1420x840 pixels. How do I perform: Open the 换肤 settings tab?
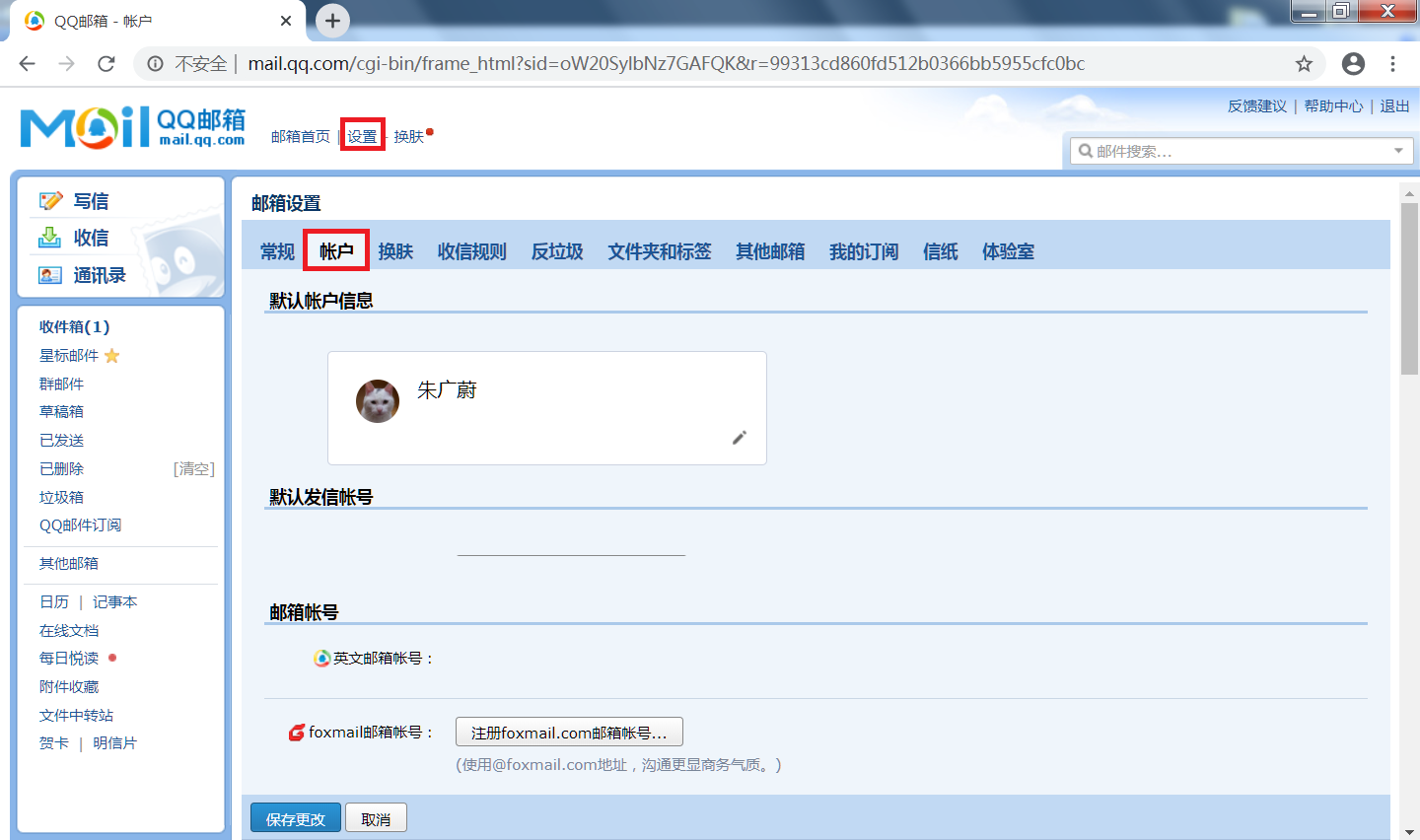tap(395, 251)
